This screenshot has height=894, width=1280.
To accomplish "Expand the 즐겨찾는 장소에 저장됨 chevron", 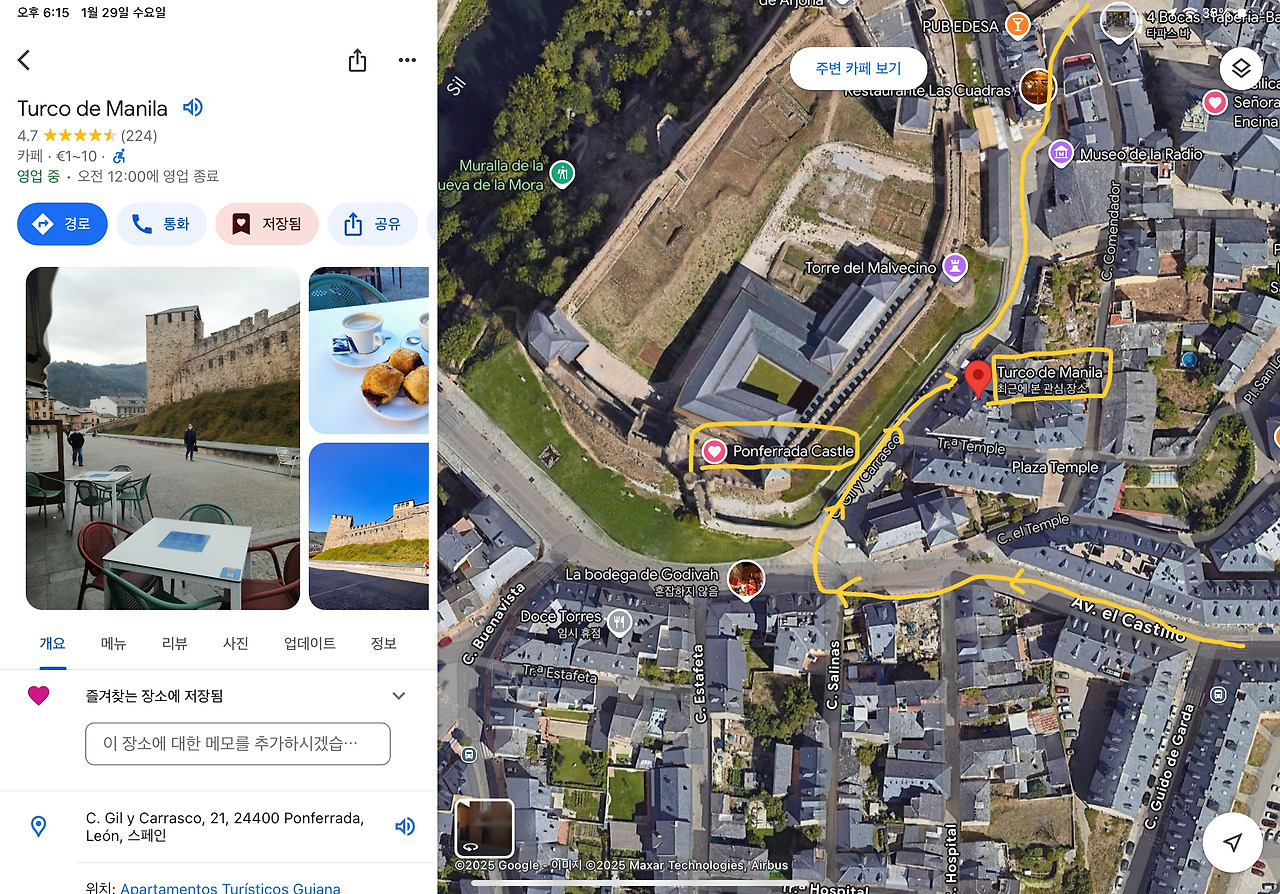I will tap(399, 696).
